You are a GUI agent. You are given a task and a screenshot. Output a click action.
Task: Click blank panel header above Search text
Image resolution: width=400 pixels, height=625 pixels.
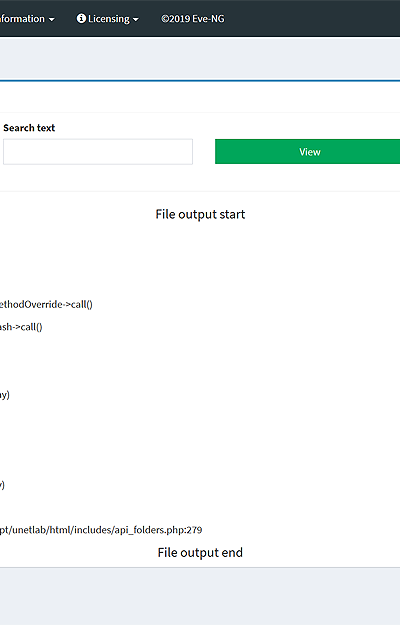point(200,97)
